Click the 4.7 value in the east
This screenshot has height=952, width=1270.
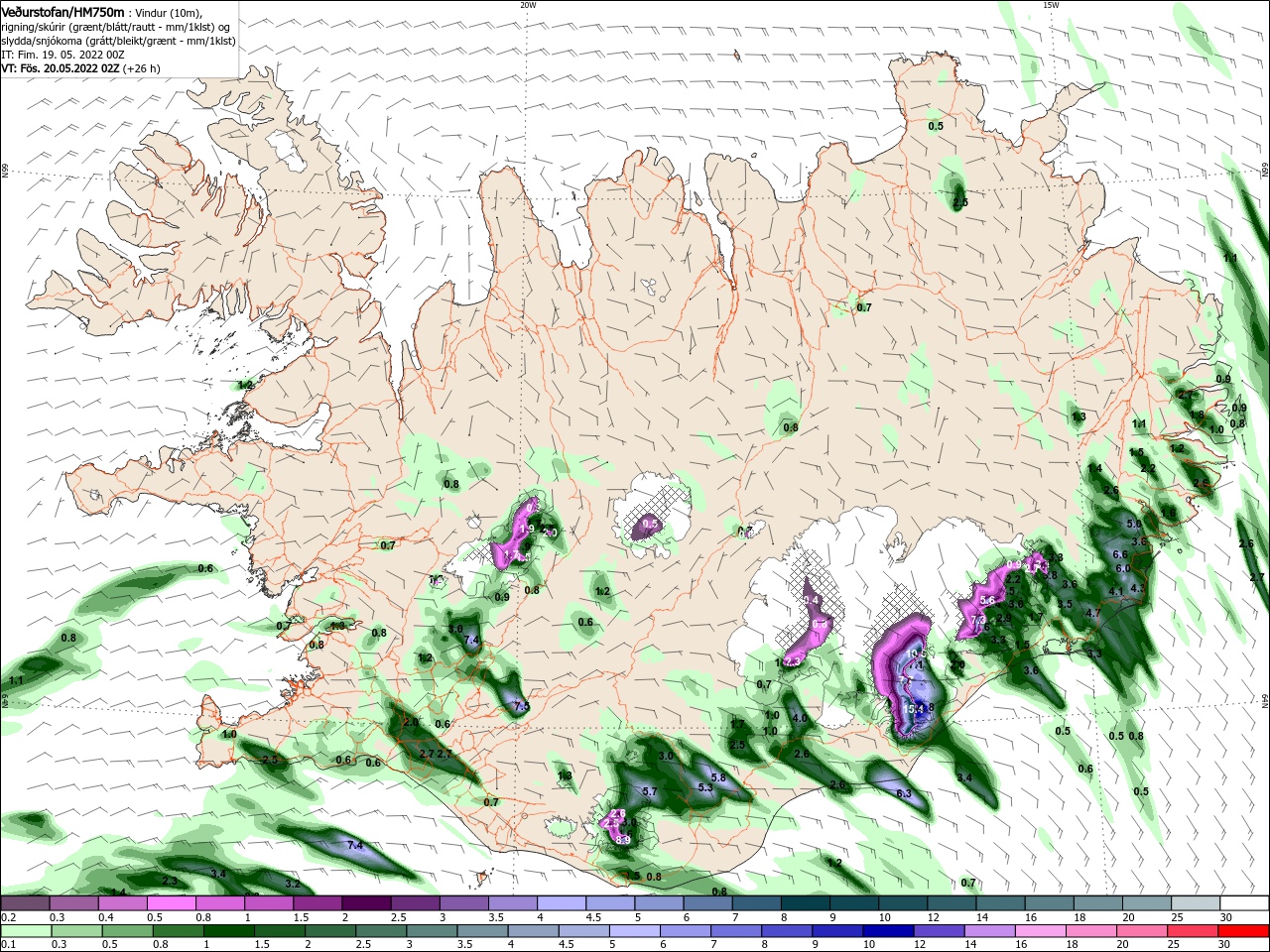[x=1093, y=613]
